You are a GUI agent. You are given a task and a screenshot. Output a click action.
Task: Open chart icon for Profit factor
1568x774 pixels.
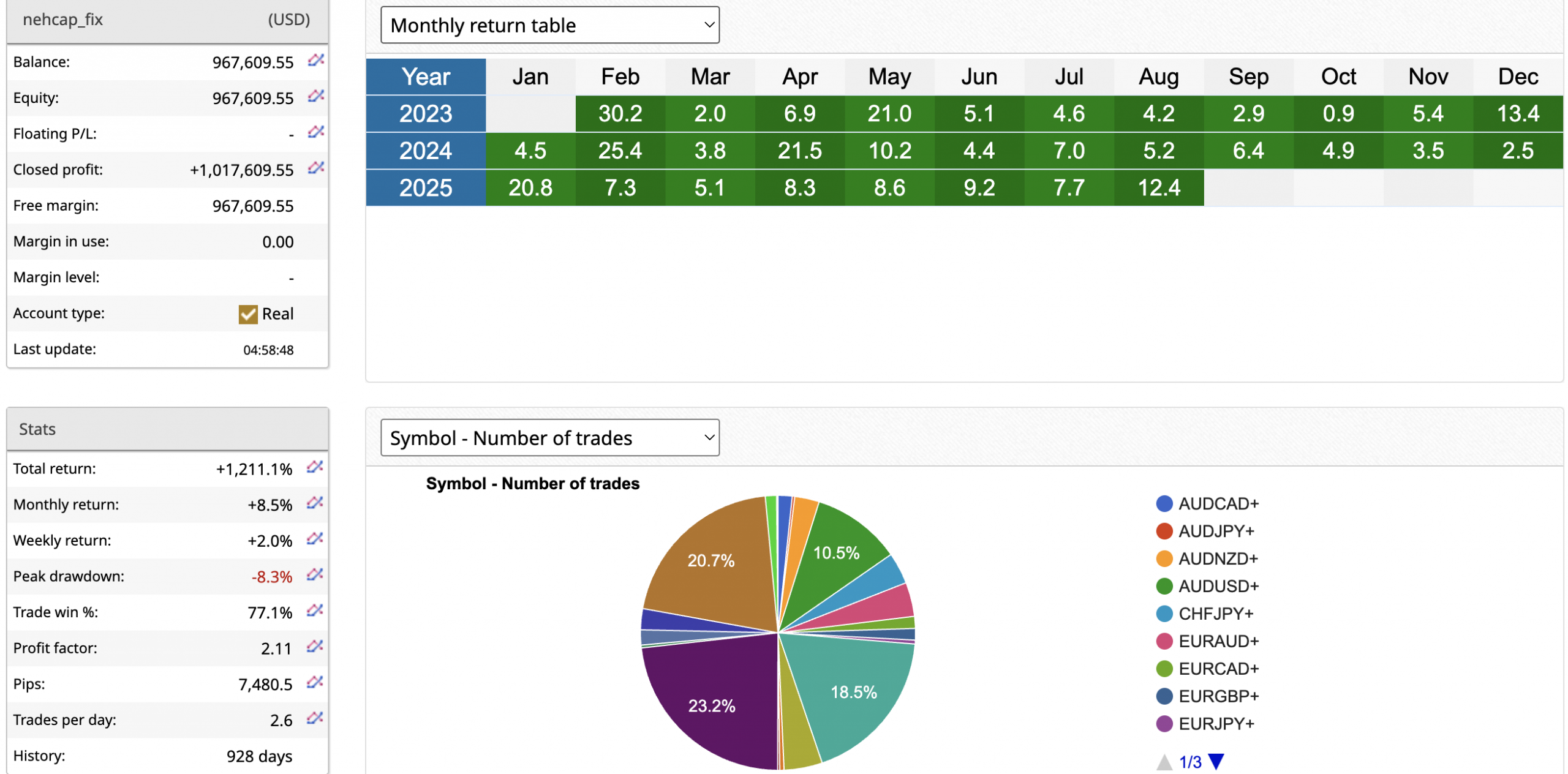314,646
